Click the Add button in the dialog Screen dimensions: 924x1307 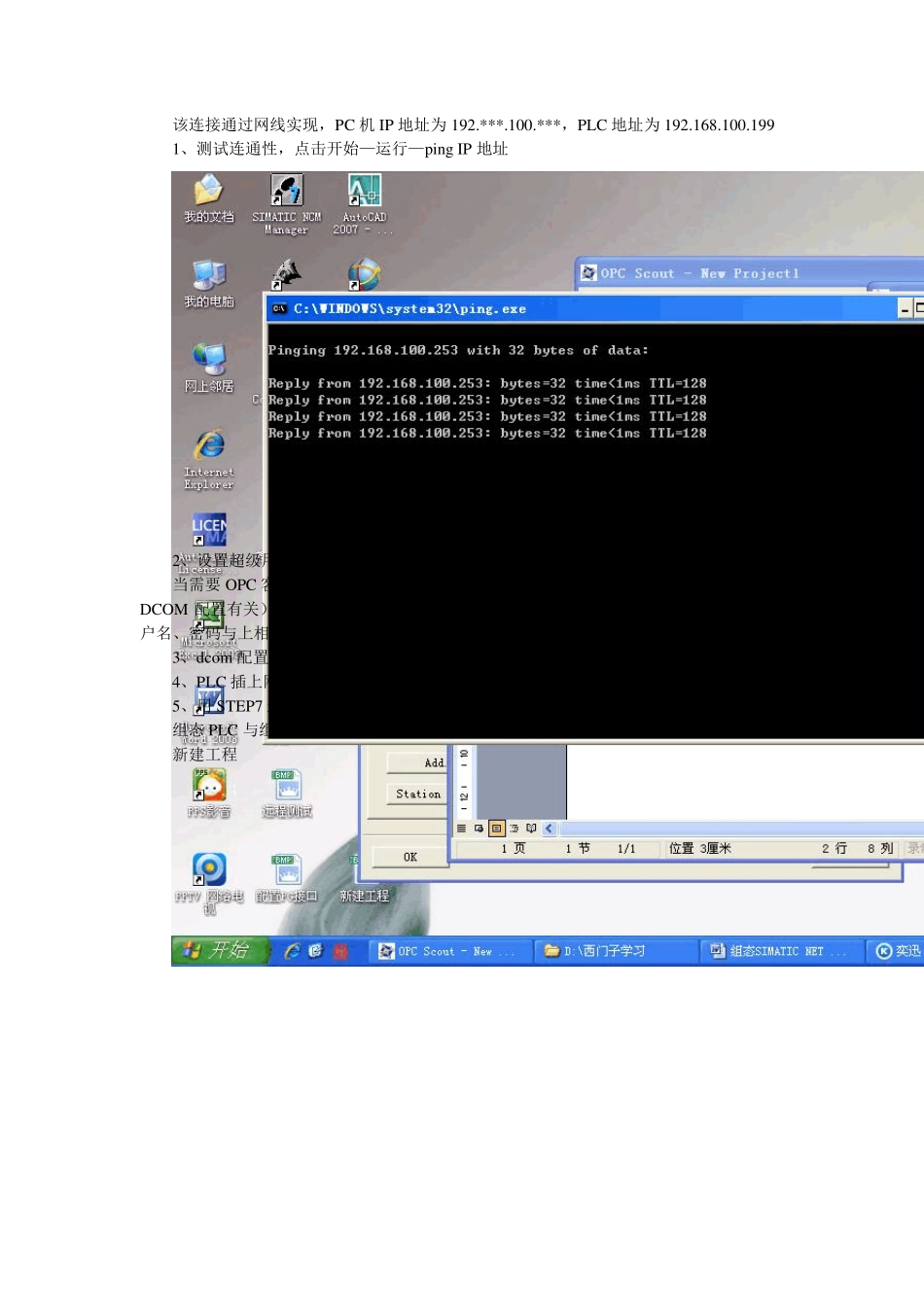point(418,762)
